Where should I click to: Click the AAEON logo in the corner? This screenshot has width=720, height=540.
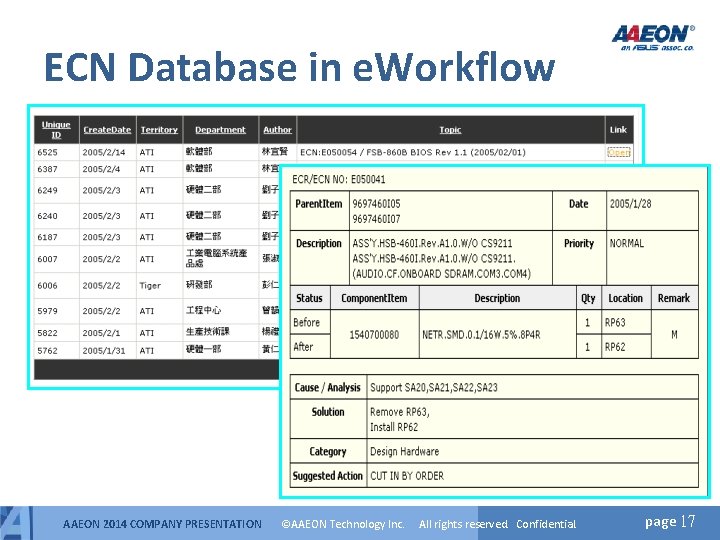pyautogui.click(x=653, y=38)
